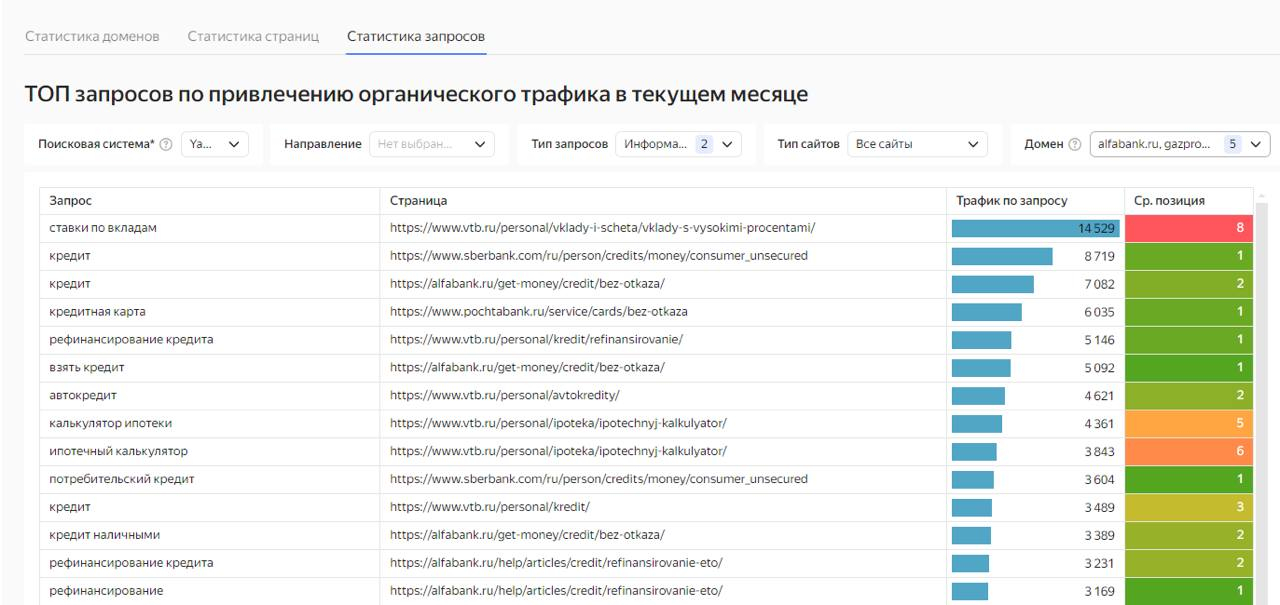Sort by the Ср. позиция column header
Image resolution: width=1280 pixels, height=605 pixels.
pyautogui.click(x=1169, y=201)
